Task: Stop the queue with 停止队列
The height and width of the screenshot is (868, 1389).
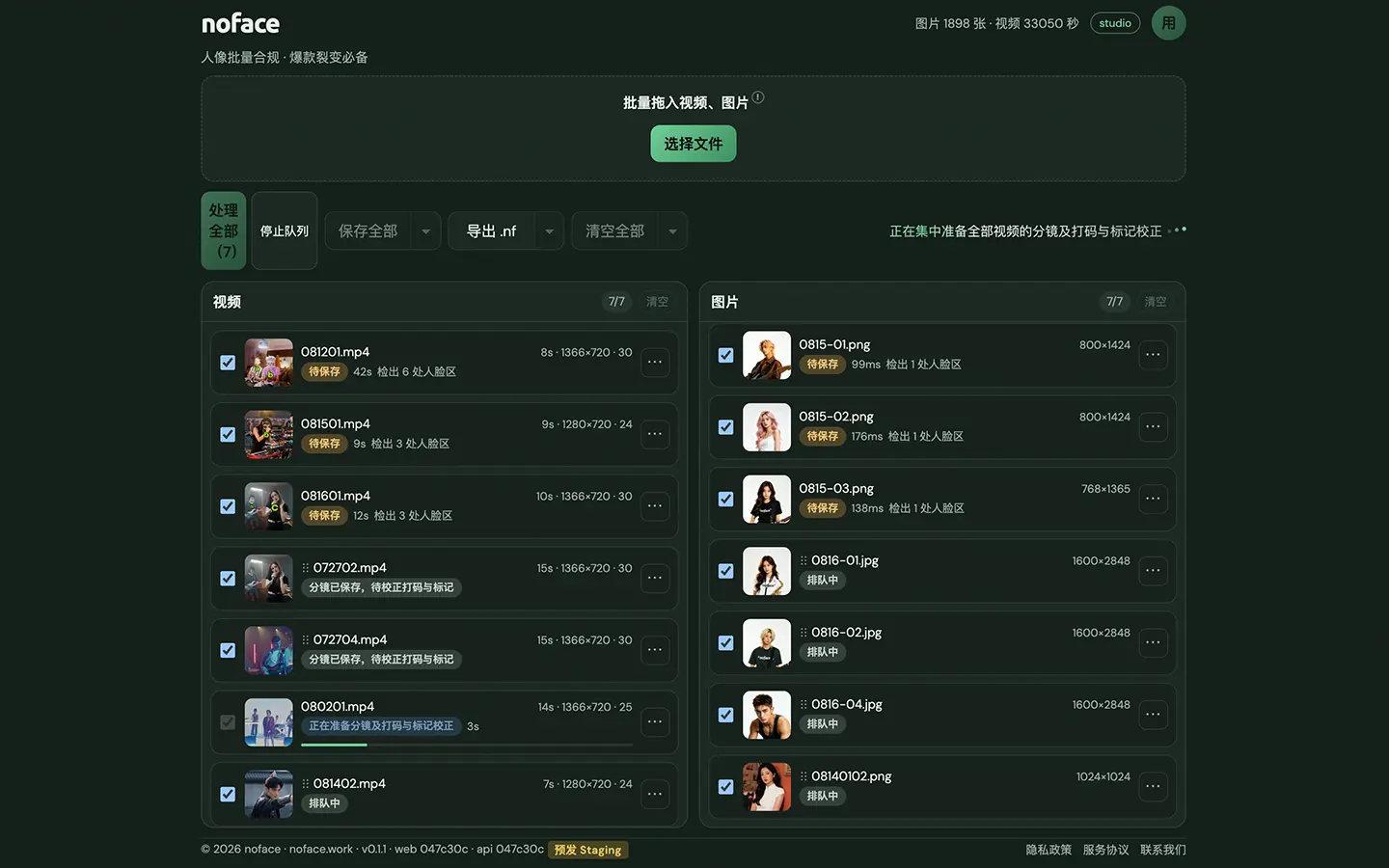Action: click(285, 231)
